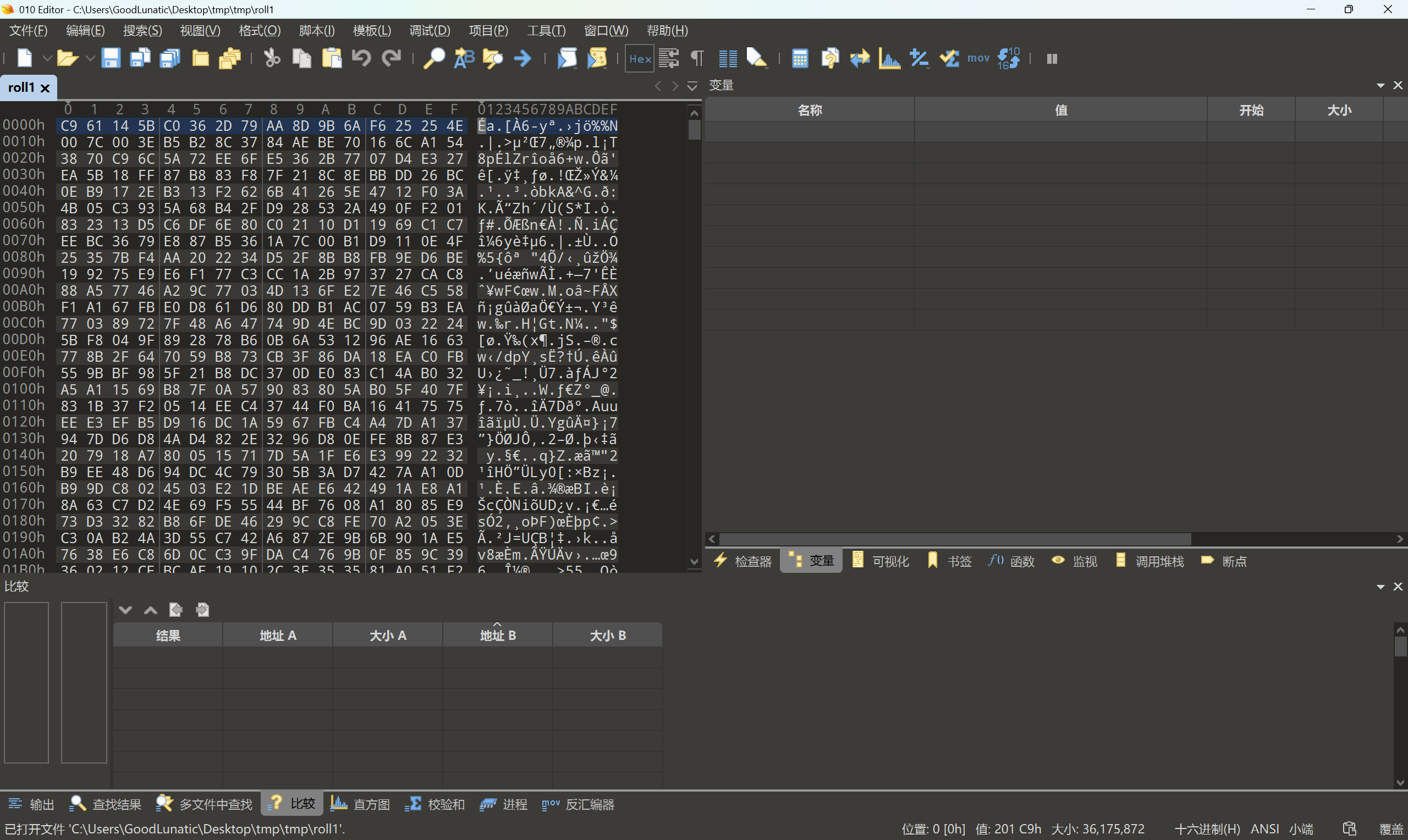Viewport: 1408px width, 840px height.
Task: Open the mov disassembler icon
Action: coord(978,58)
